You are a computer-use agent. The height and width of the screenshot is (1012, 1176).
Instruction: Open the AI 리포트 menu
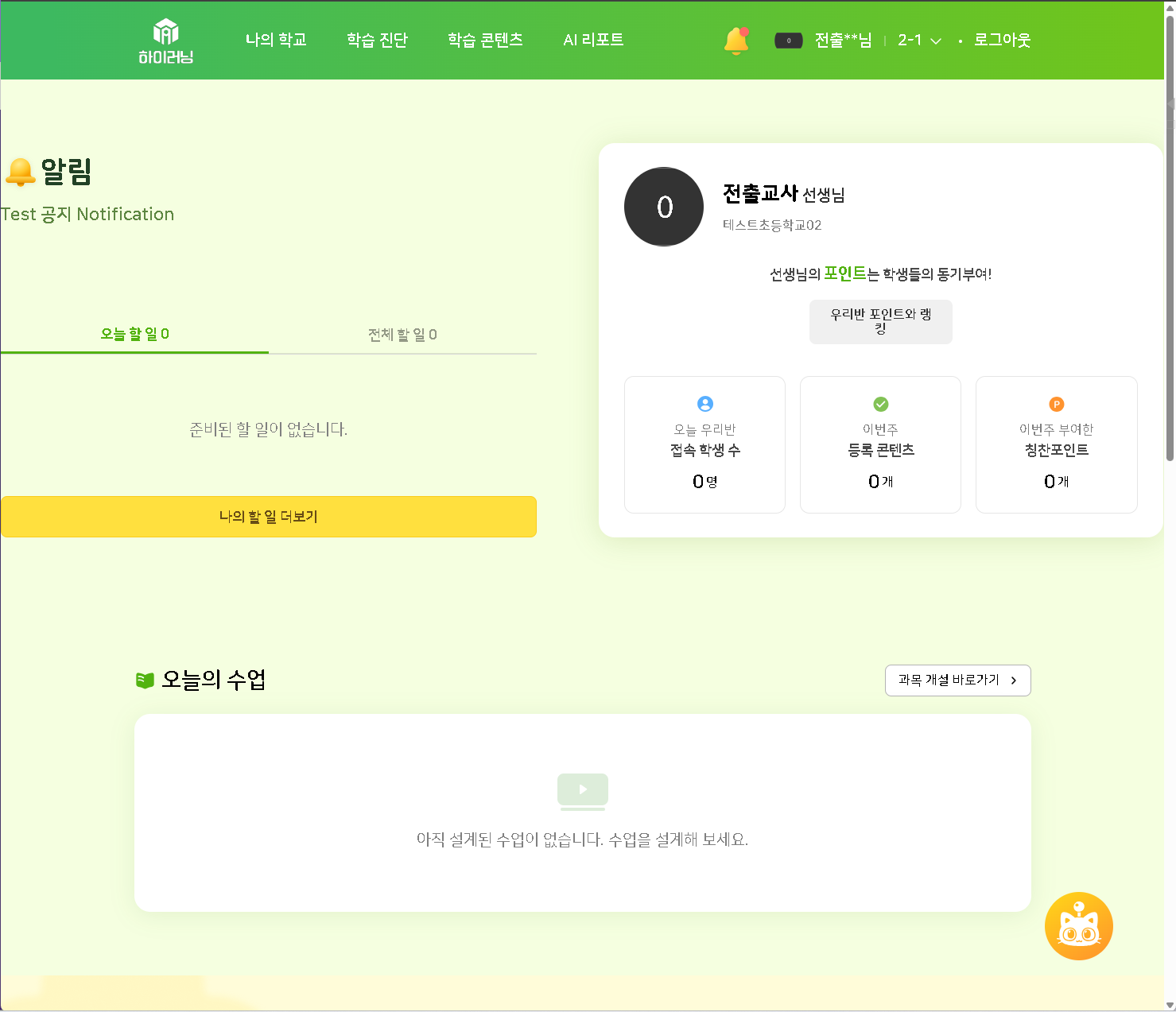coord(593,40)
